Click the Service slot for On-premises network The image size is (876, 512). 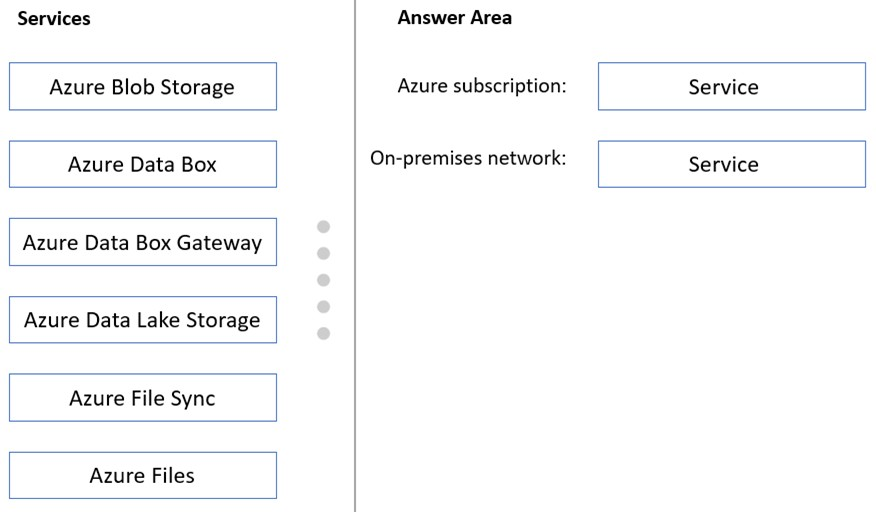pos(732,164)
